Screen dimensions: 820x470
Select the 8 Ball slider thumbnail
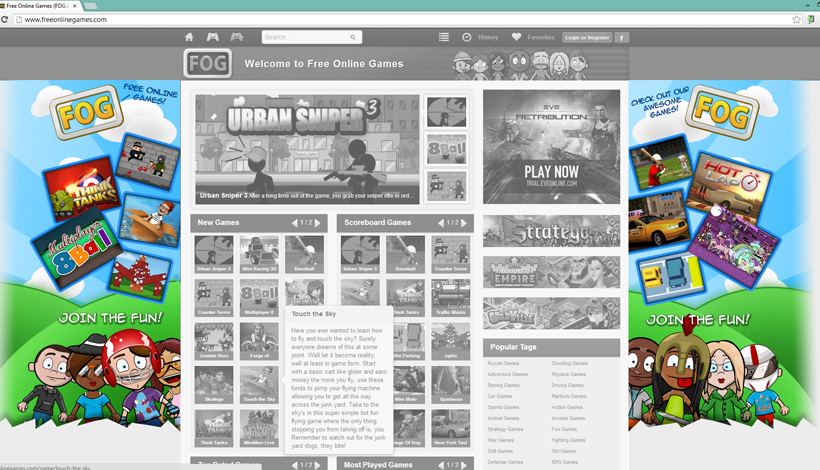(446, 150)
